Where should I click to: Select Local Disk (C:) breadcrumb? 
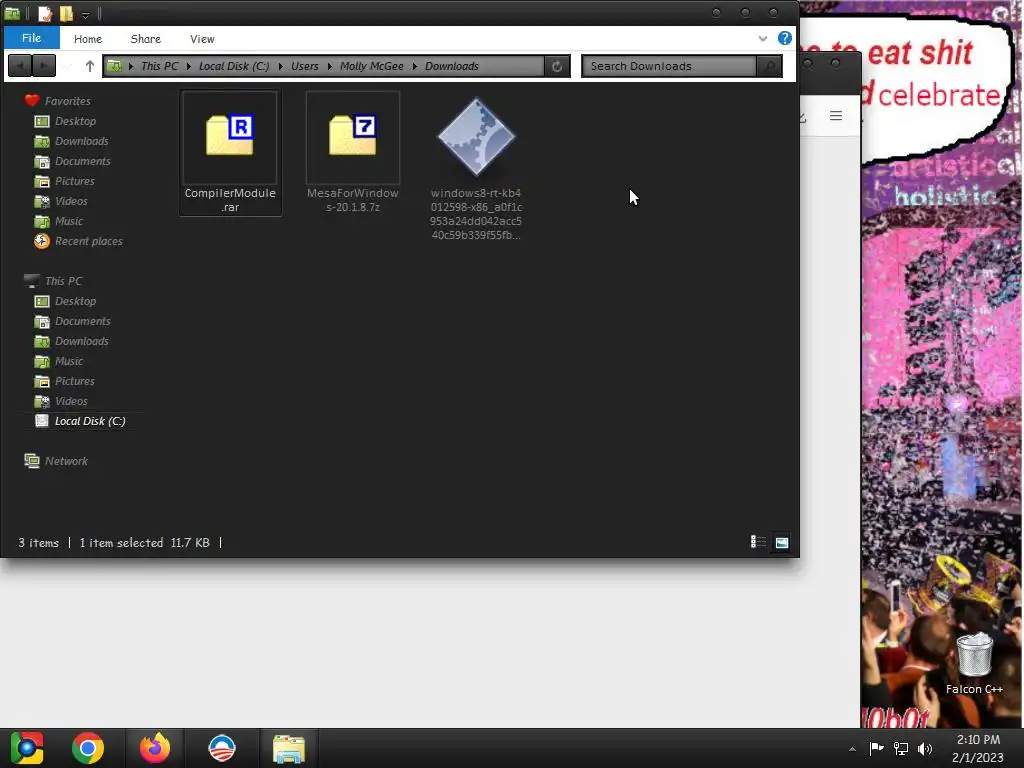click(x=234, y=66)
